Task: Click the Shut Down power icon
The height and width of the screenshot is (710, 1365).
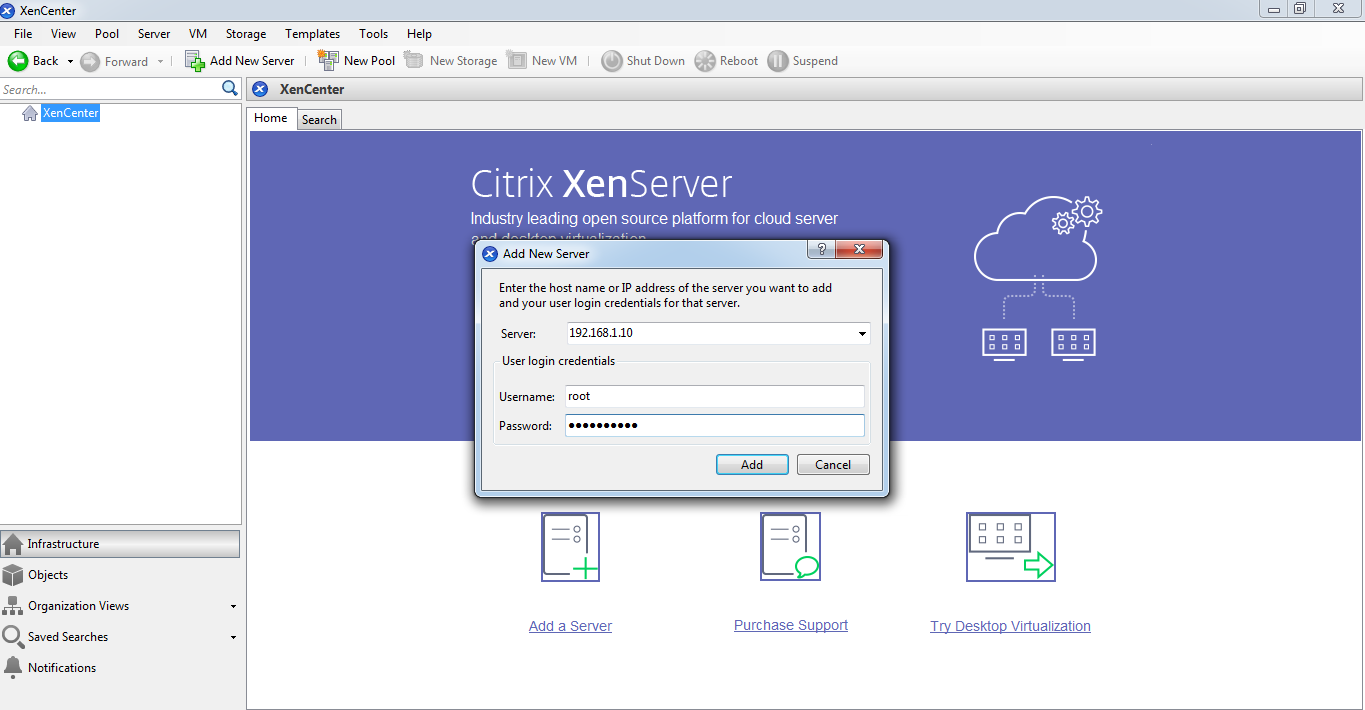Action: tap(611, 61)
